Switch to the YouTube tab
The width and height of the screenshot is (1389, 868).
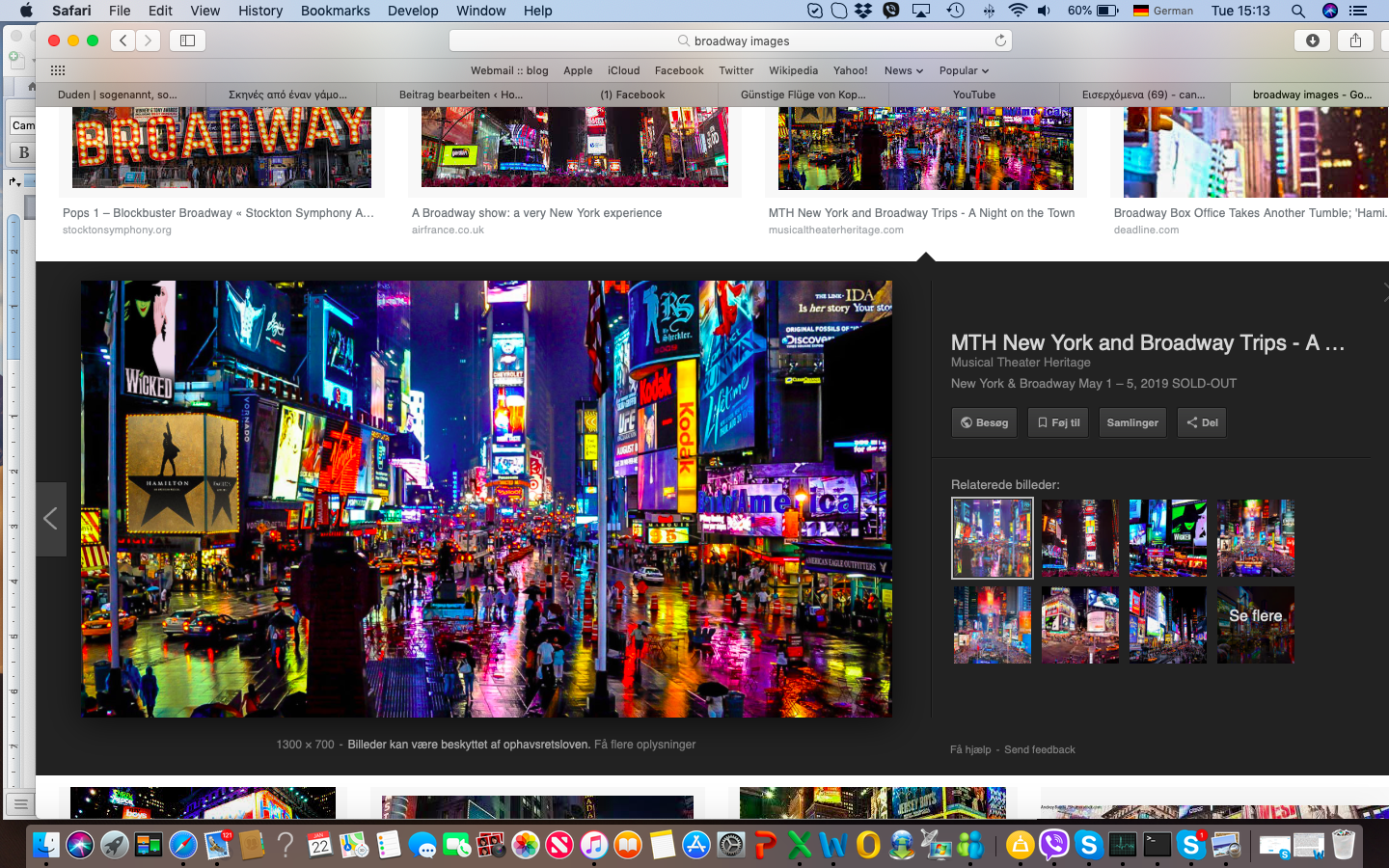[x=974, y=95]
